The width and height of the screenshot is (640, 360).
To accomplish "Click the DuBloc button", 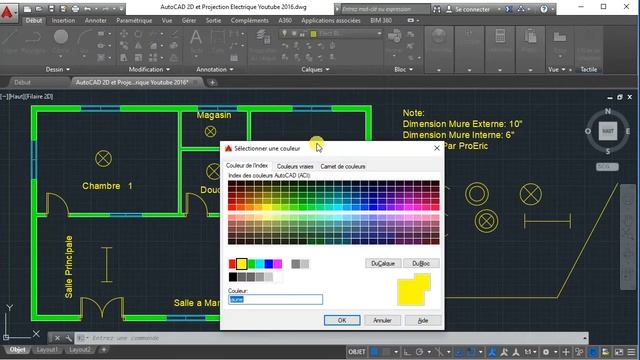I will (421, 264).
